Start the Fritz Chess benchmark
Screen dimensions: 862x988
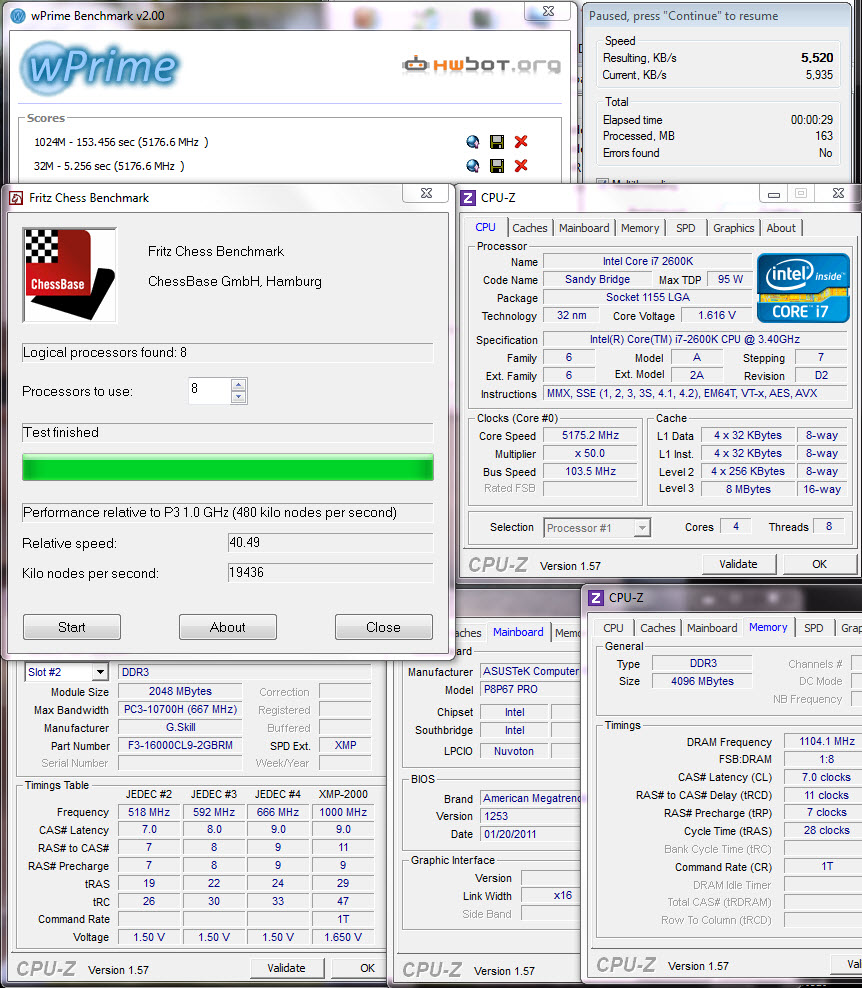pos(72,627)
